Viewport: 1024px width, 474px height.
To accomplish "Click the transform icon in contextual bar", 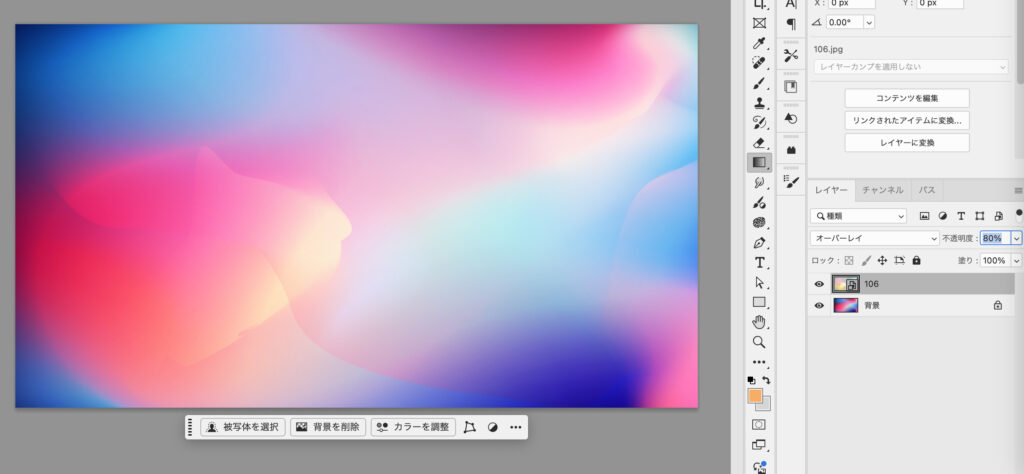I will tap(470, 427).
